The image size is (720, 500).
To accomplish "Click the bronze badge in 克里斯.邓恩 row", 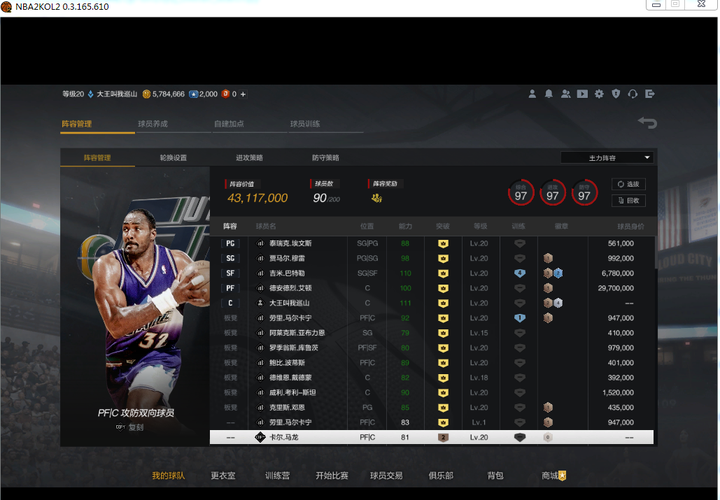I will tap(548, 408).
